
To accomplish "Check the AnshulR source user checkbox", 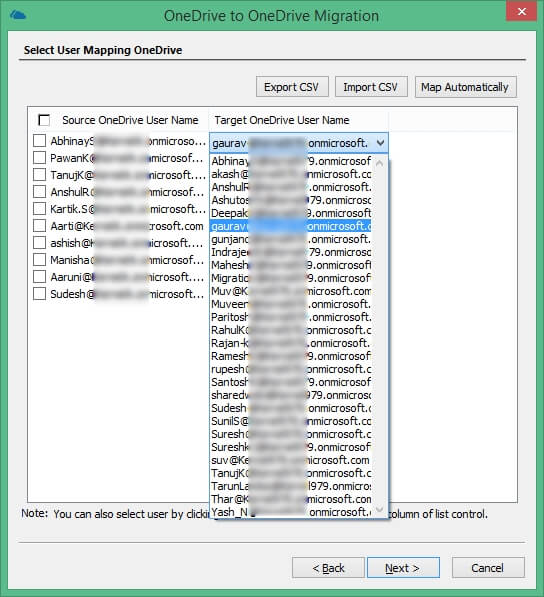I will tap(40, 192).
